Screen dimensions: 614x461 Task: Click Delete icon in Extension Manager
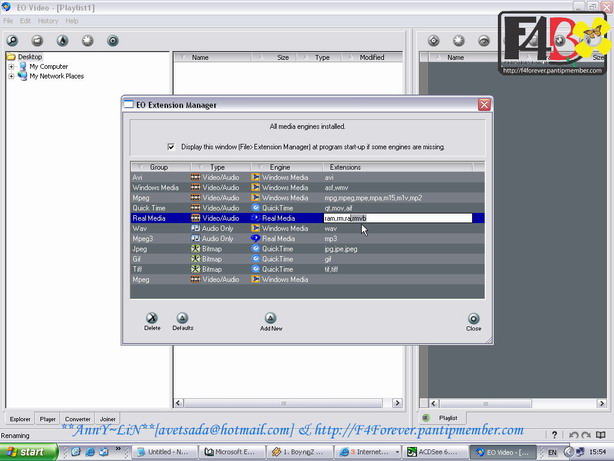[x=152, y=318]
